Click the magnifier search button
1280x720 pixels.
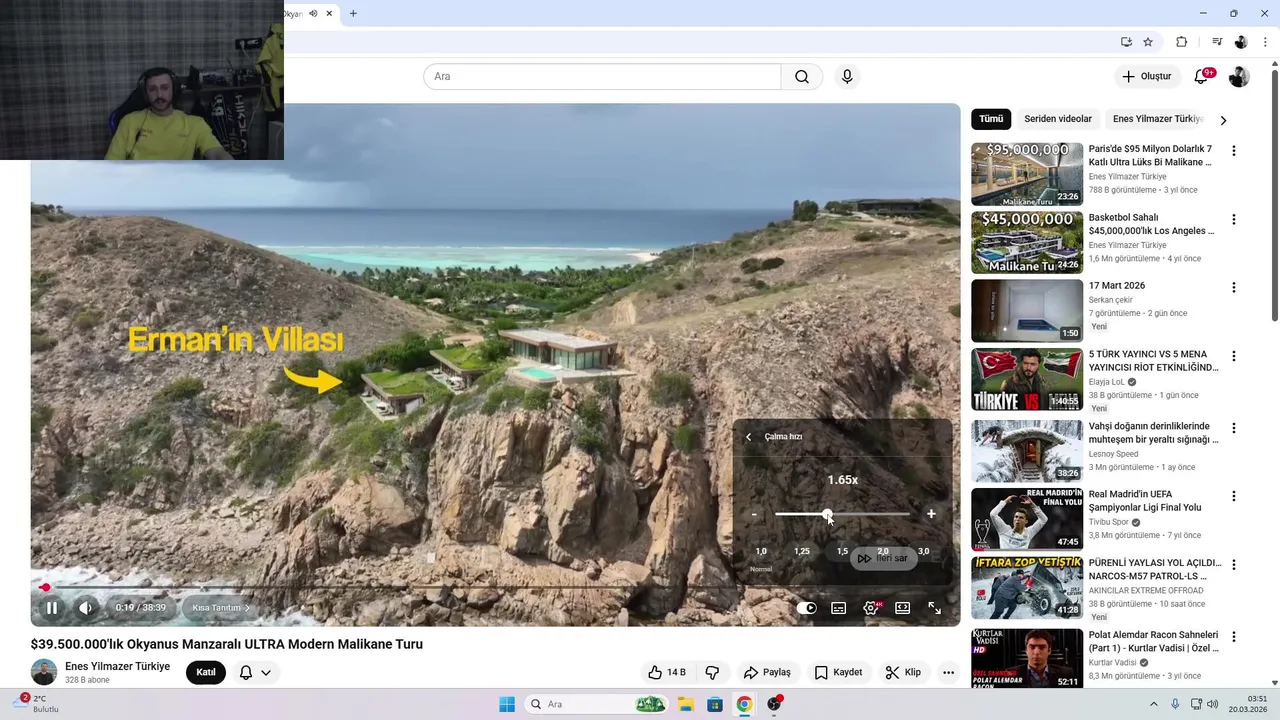click(802, 76)
